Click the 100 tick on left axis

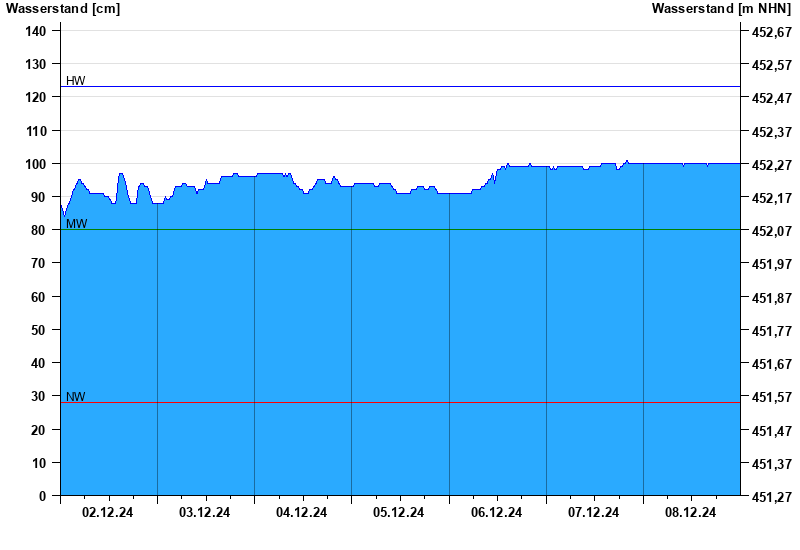pyautogui.click(x=36, y=164)
